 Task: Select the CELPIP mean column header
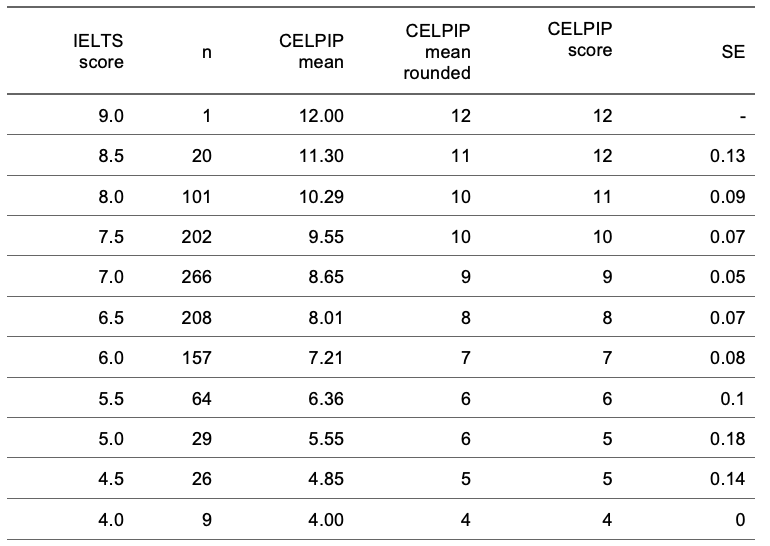pos(311,51)
